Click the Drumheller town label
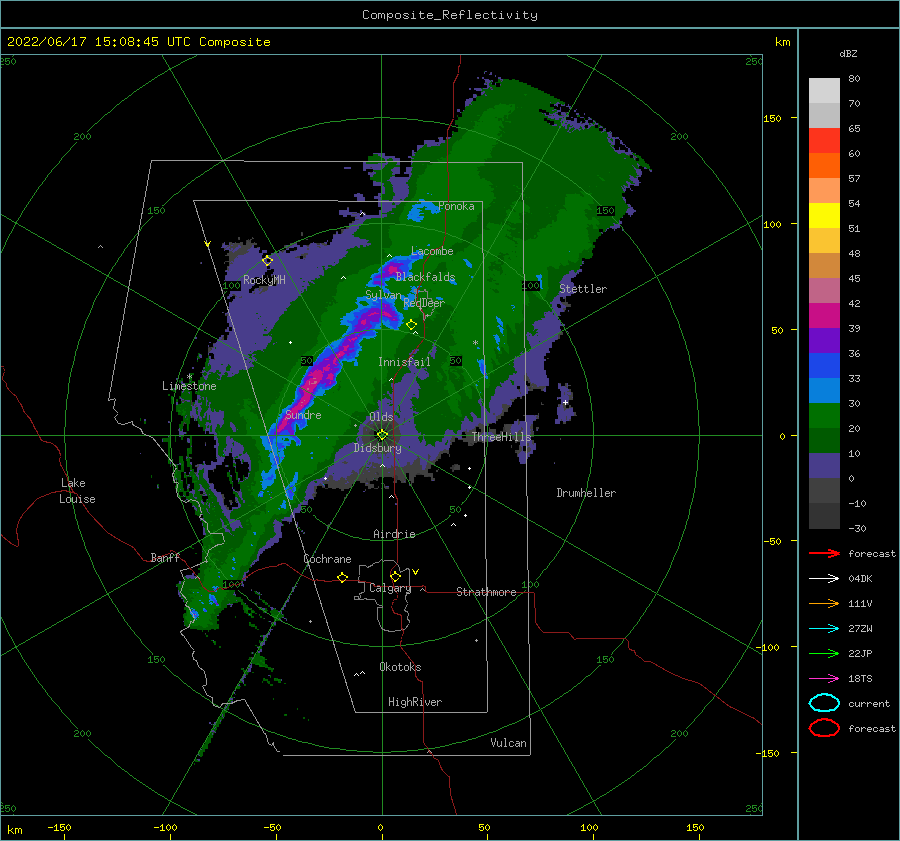 (586, 493)
